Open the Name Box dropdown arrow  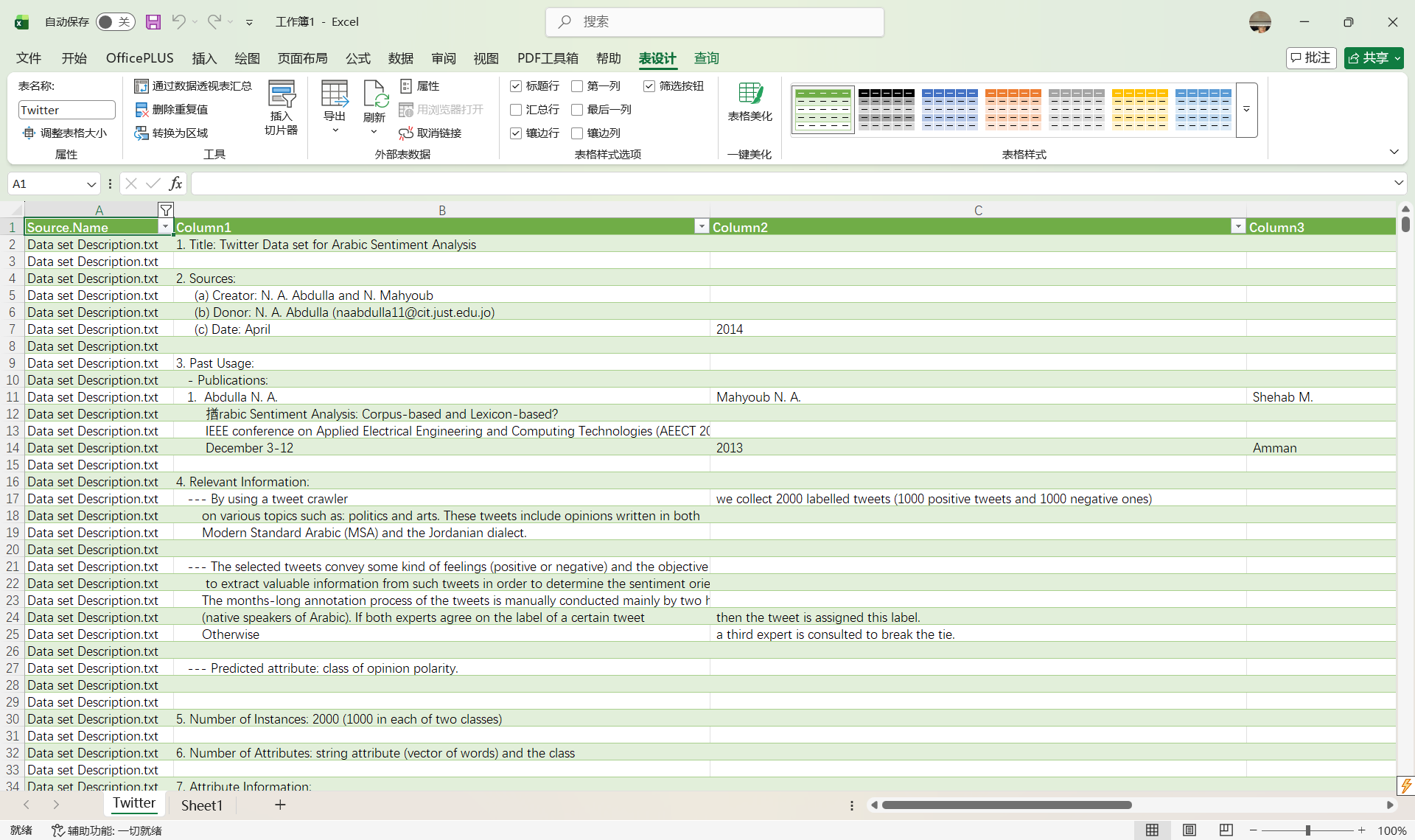91,184
